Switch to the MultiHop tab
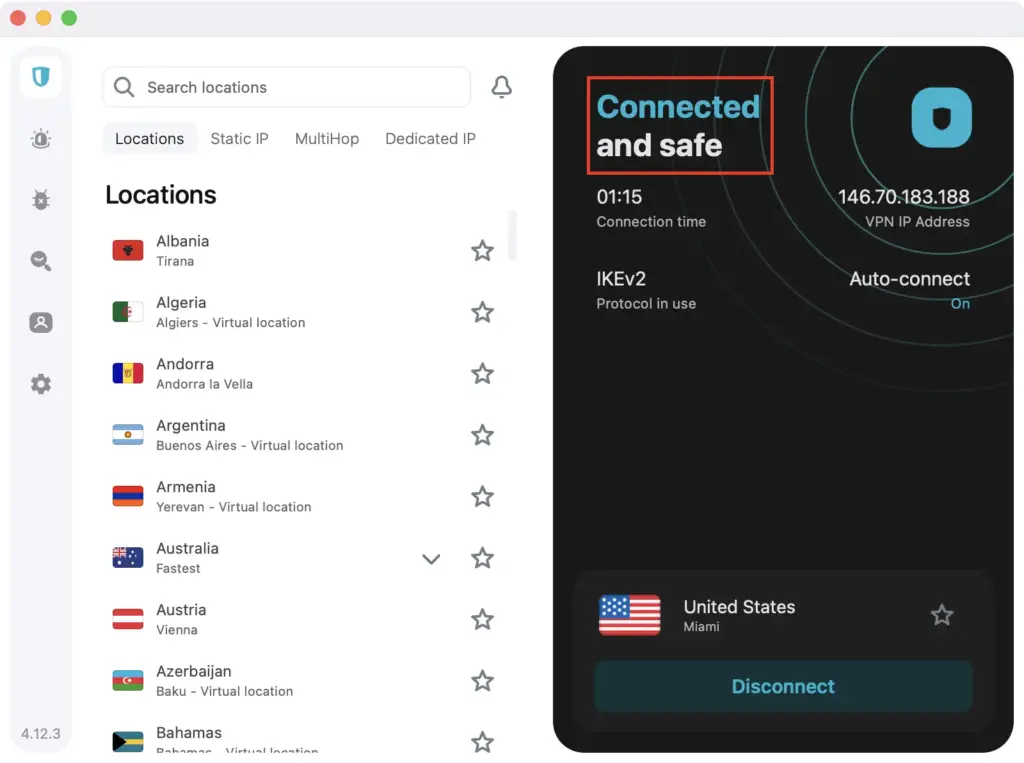Image resolution: width=1024 pixels, height=763 pixels. click(x=326, y=139)
